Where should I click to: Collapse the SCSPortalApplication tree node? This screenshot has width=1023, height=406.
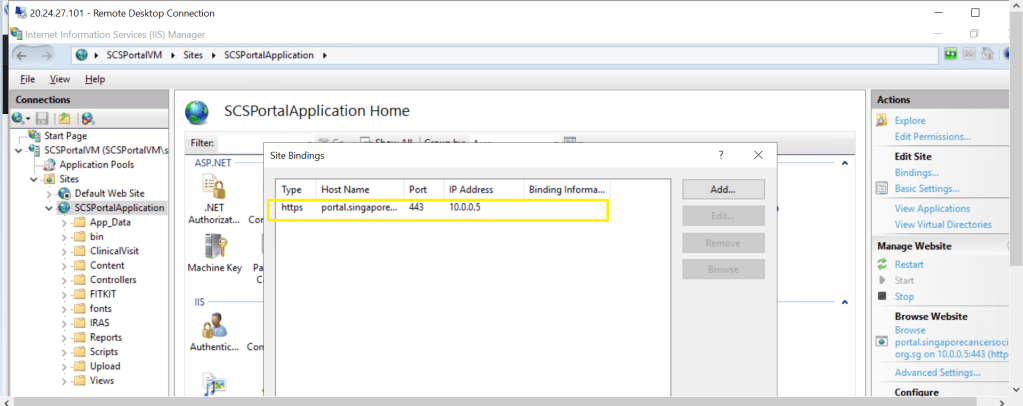[50, 208]
